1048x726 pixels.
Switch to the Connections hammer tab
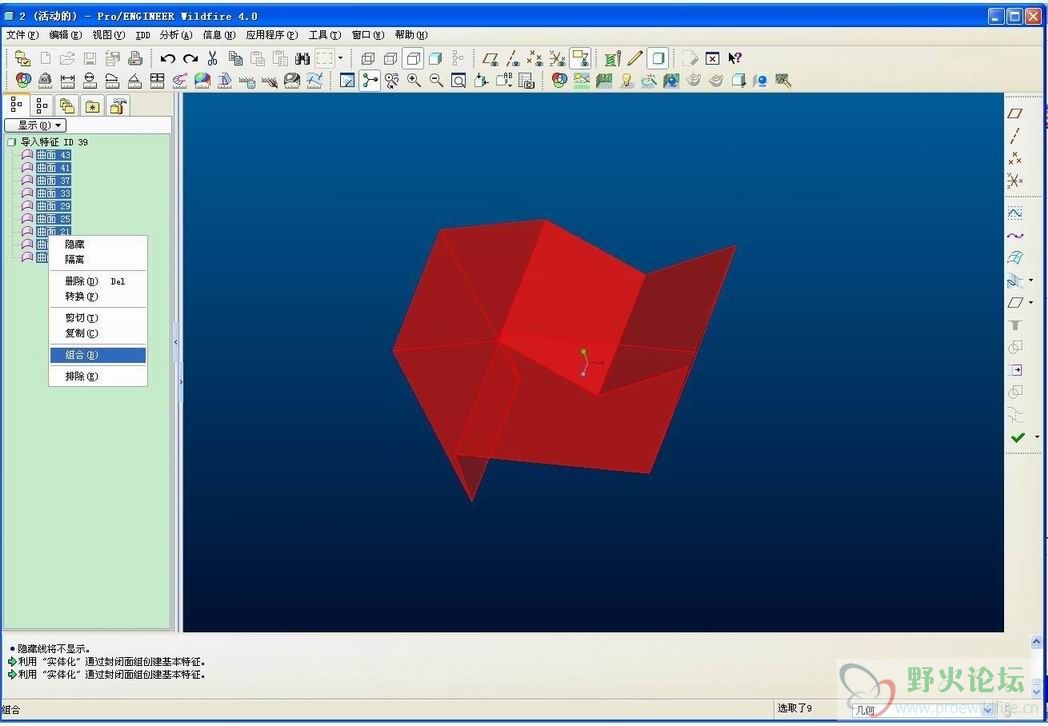(x=118, y=106)
